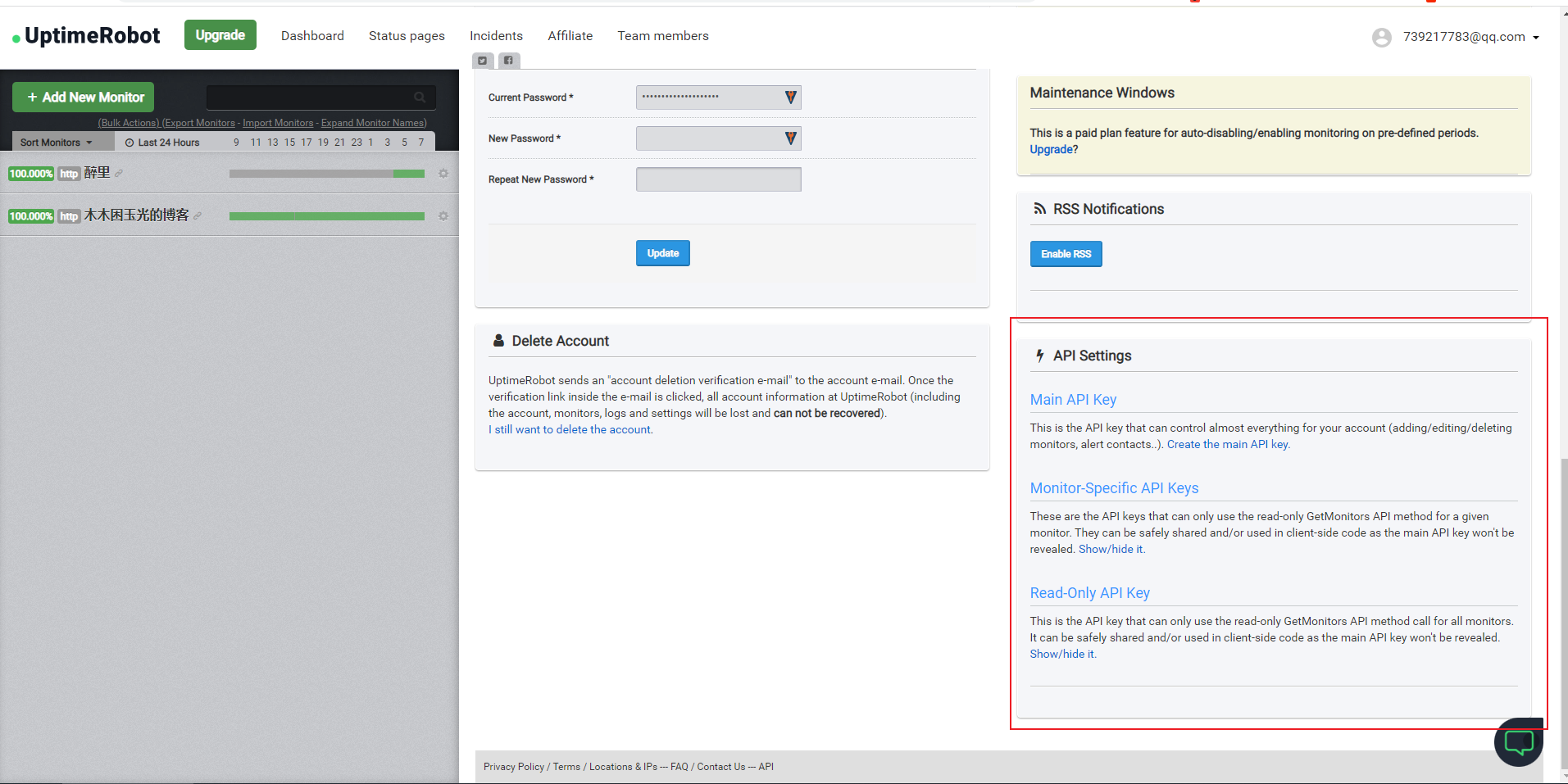Click the Facebook share icon
1568x784 pixels.
point(509,60)
